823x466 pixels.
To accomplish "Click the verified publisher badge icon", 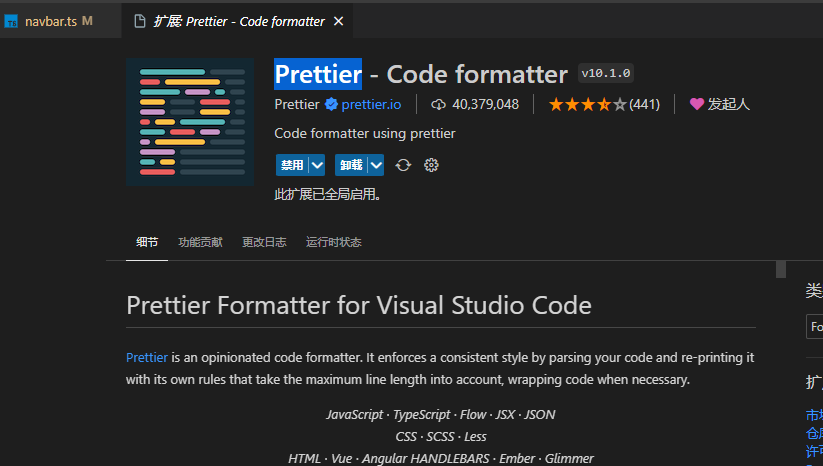I will tap(331, 104).
